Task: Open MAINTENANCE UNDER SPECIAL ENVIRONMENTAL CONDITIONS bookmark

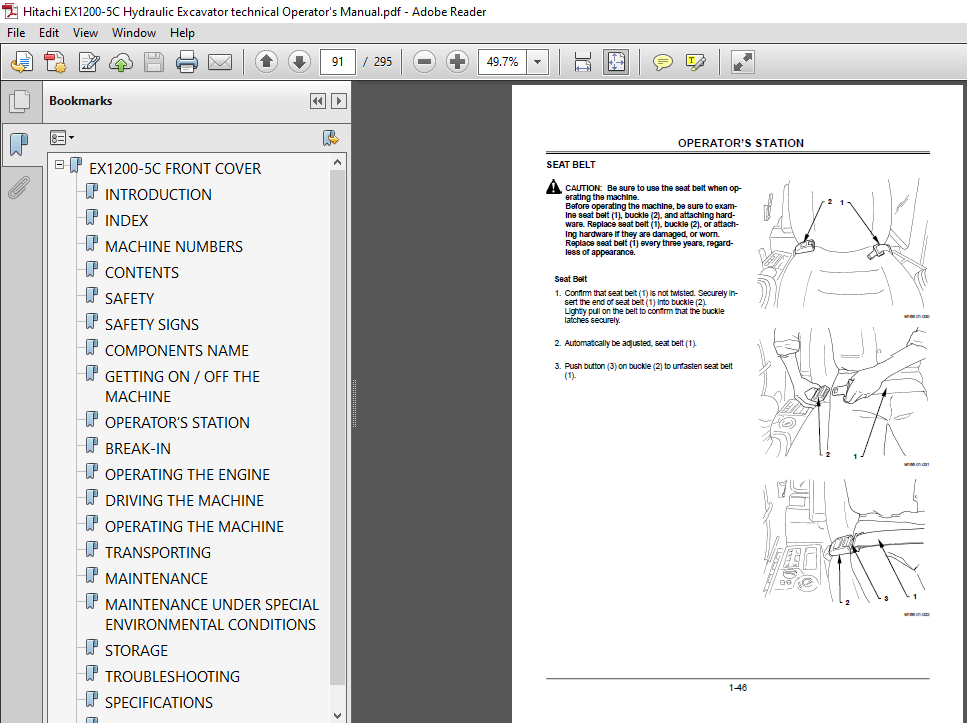Action: pos(212,614)
